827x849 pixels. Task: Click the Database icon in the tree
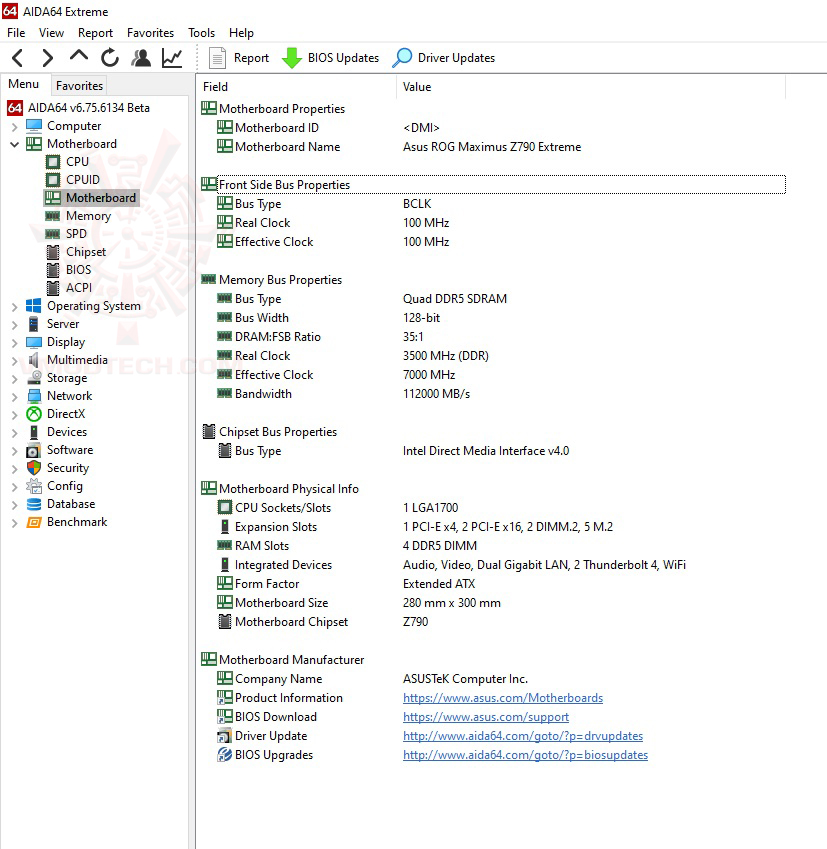(34, 504)
